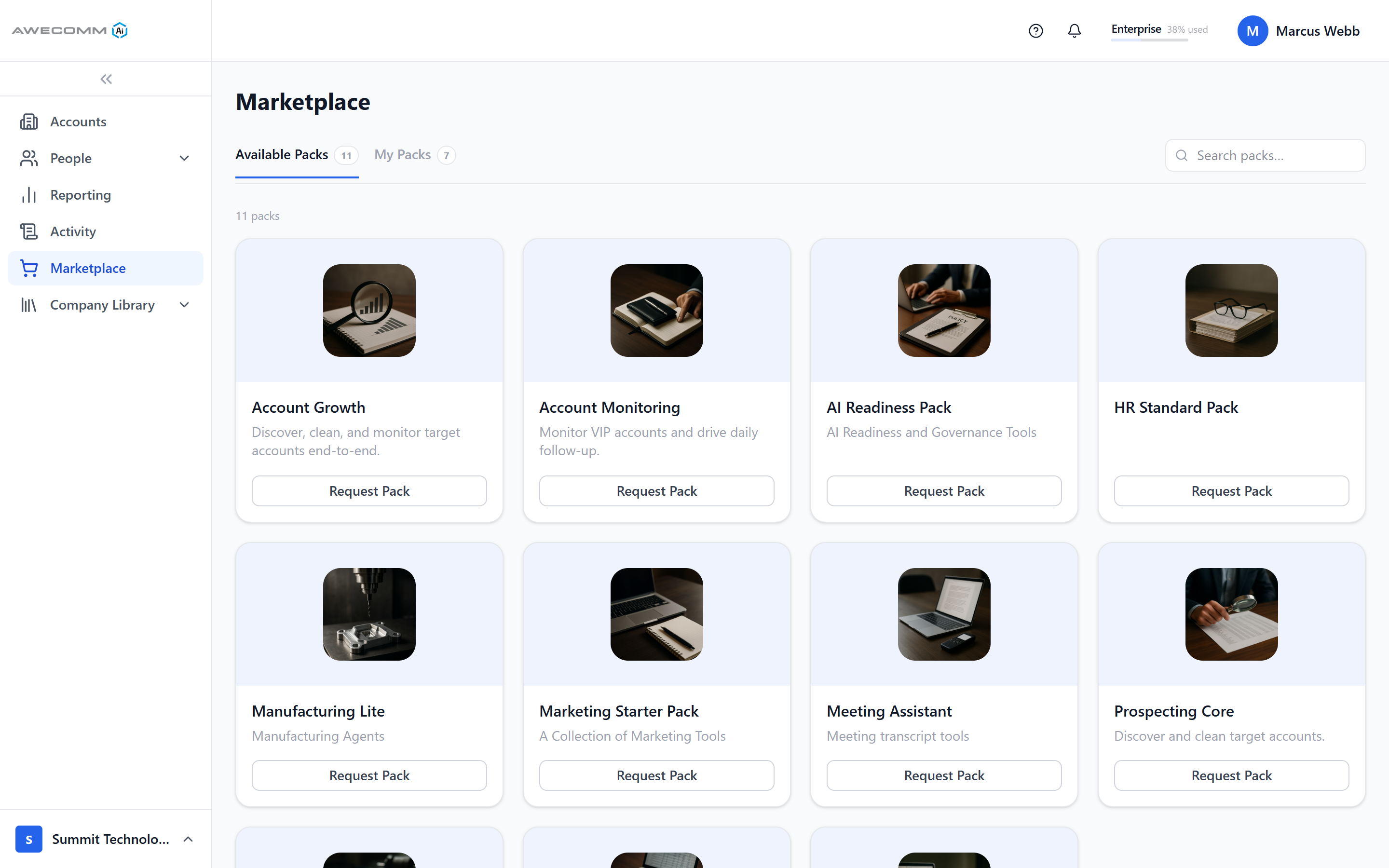The width and height of the screenshot is (1389, 868).
Task: Click Marcus Webb avatar circle
Action: click(x=1253, y=31)
